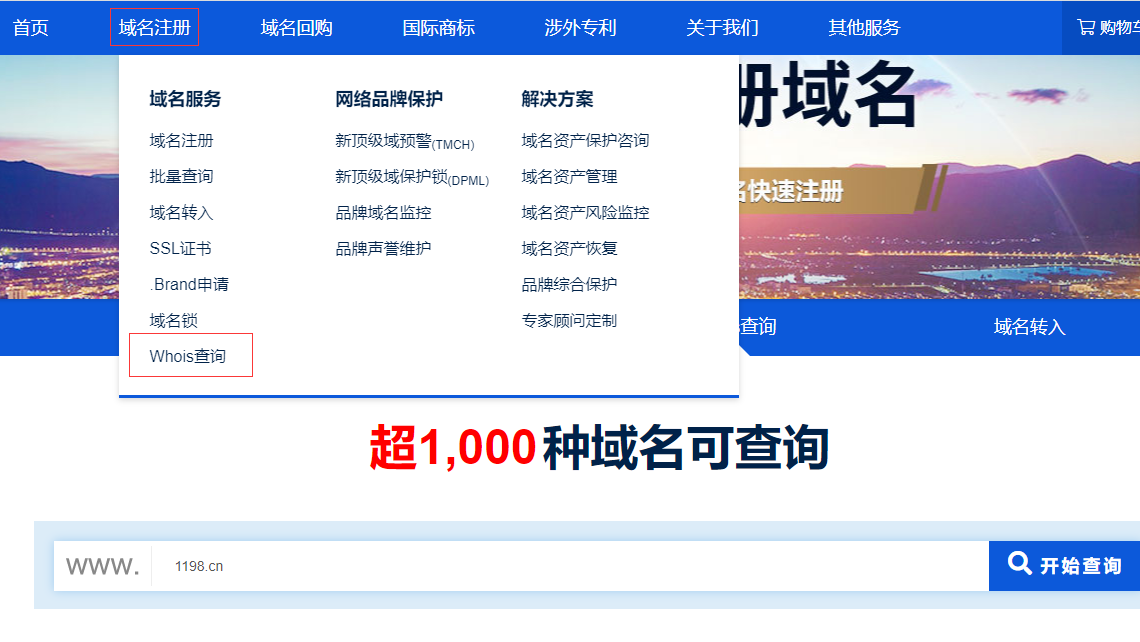Click the highlighted 域名注册 menu item
Screen dimensions: 1140x642
[154, 28]
